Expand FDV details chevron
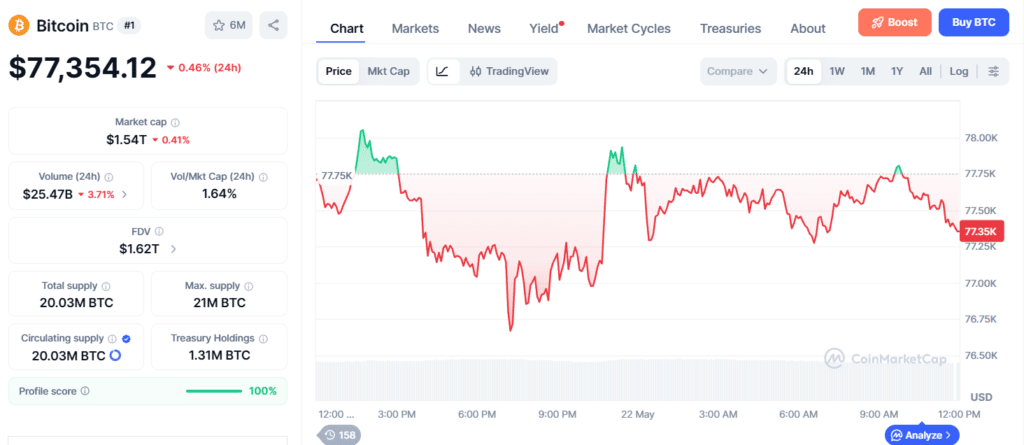This screenshot has width=1024, height=445. pos(173,249)
